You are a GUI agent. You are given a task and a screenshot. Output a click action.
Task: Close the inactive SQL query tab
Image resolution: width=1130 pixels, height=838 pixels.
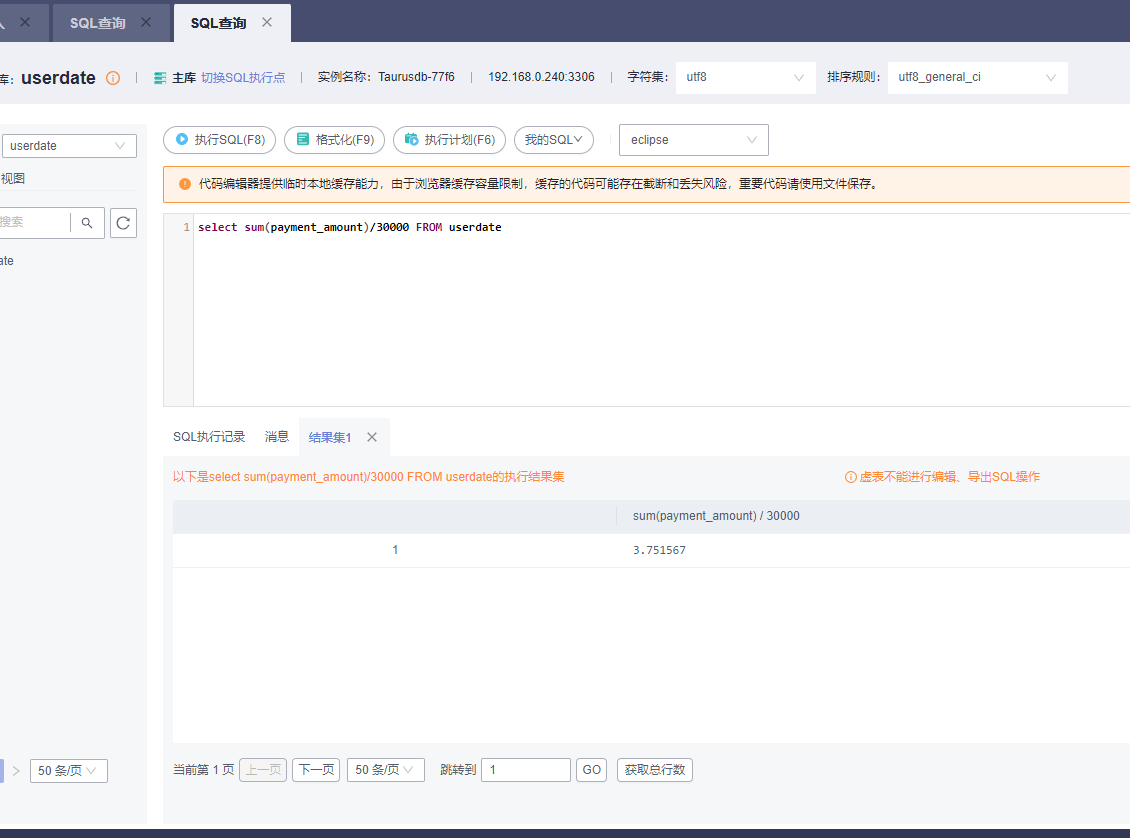[146, 22]
